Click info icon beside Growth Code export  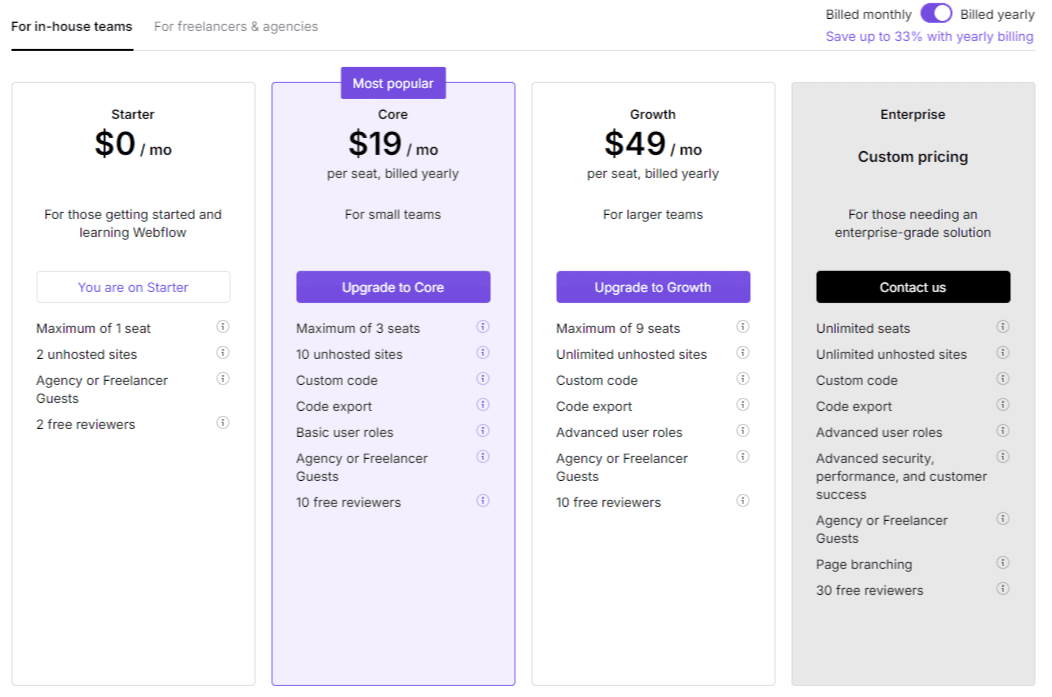pyautogui.click(x=743, y=405)
